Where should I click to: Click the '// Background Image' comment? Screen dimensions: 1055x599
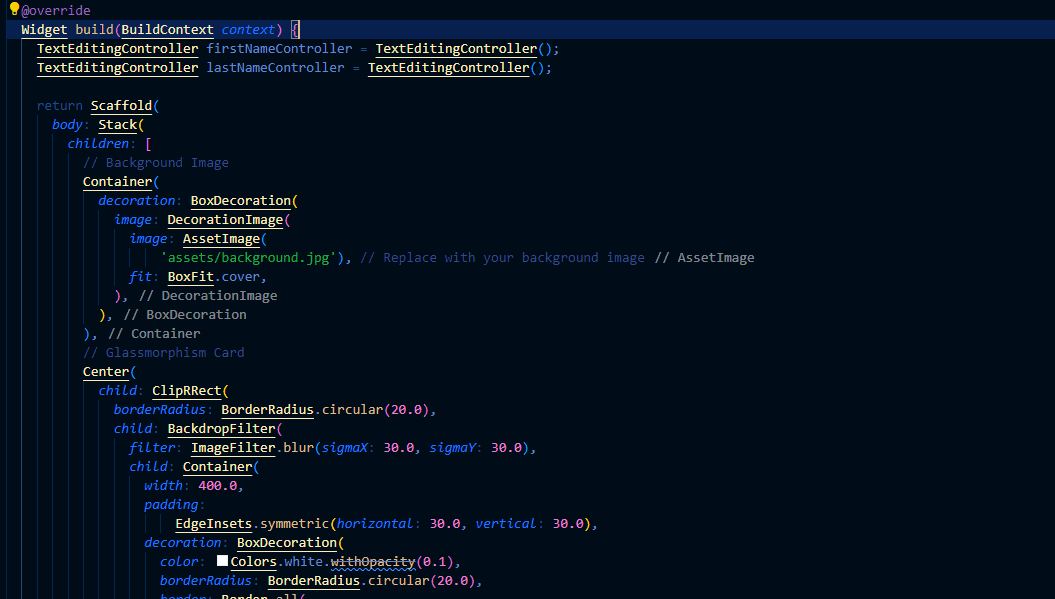pyautogui.click(x=156, y=163)
